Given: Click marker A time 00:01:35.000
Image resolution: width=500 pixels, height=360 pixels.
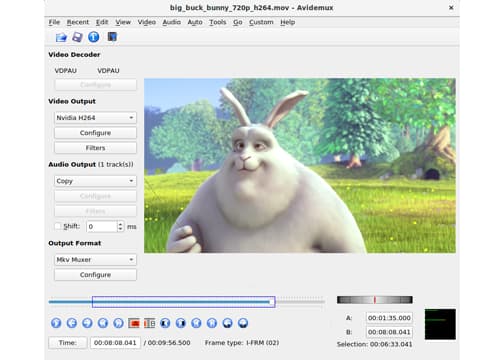Looking at the screenshot, I should point(389,318).
